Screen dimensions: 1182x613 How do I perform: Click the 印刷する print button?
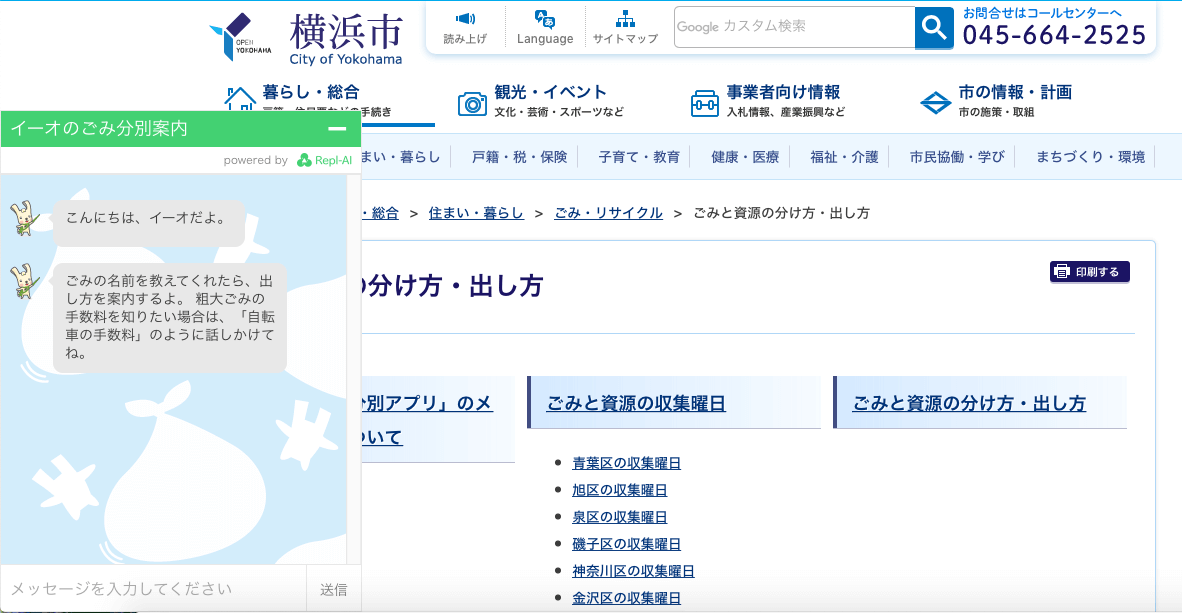coord(1090,272)
